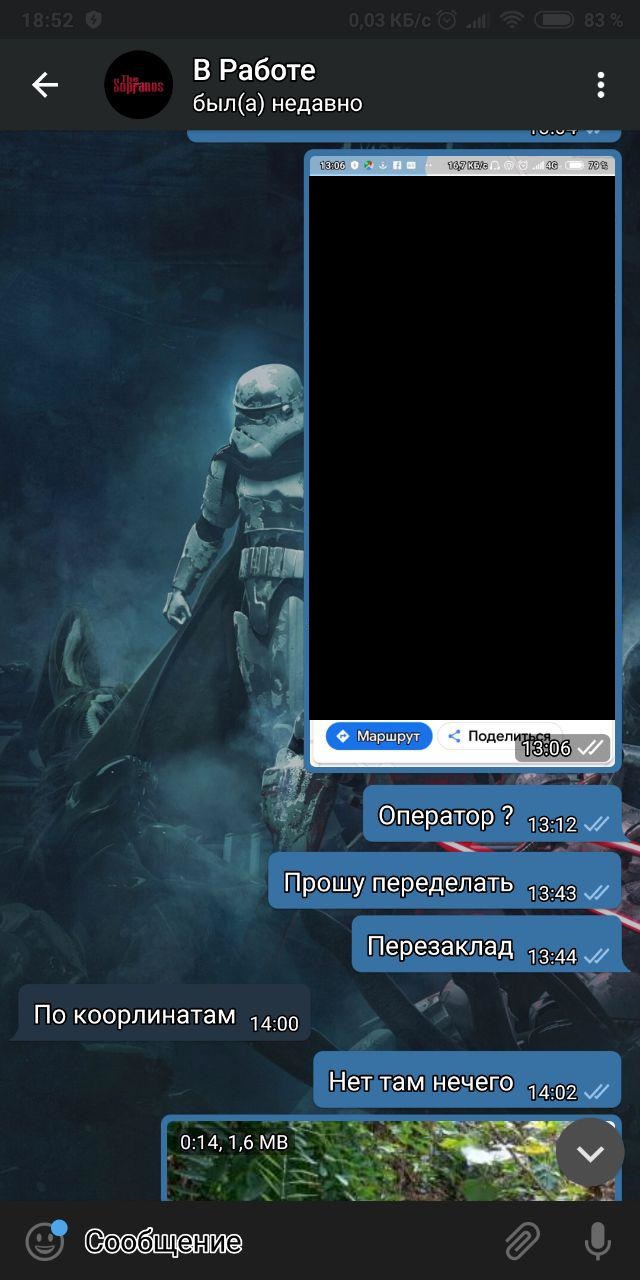Screen dimensions: 640x1280
Task: Select the Прошу переделать message
Action: pos(444,881)
